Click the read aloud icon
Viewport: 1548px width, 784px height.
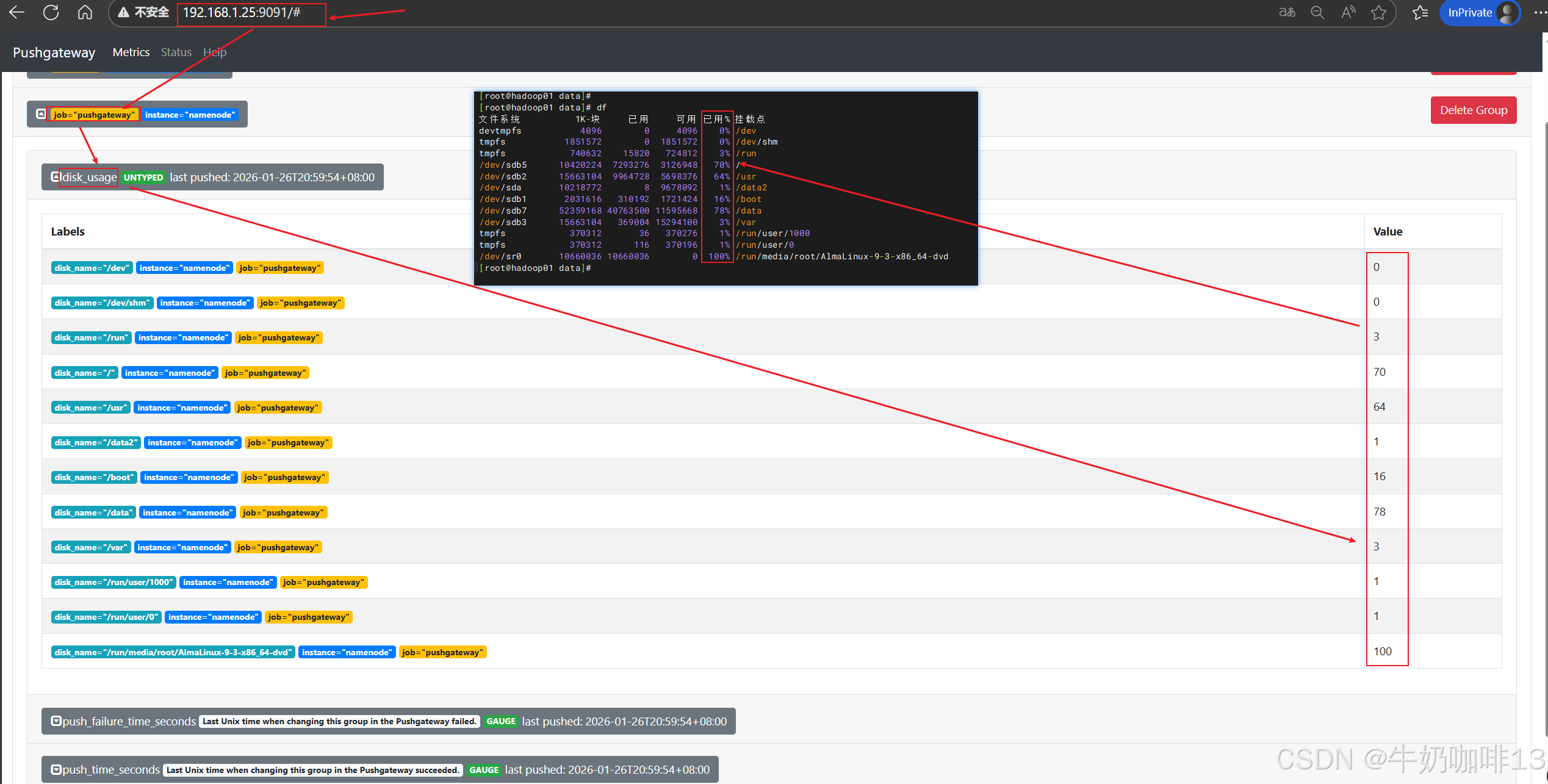(x=1348, y=12)
